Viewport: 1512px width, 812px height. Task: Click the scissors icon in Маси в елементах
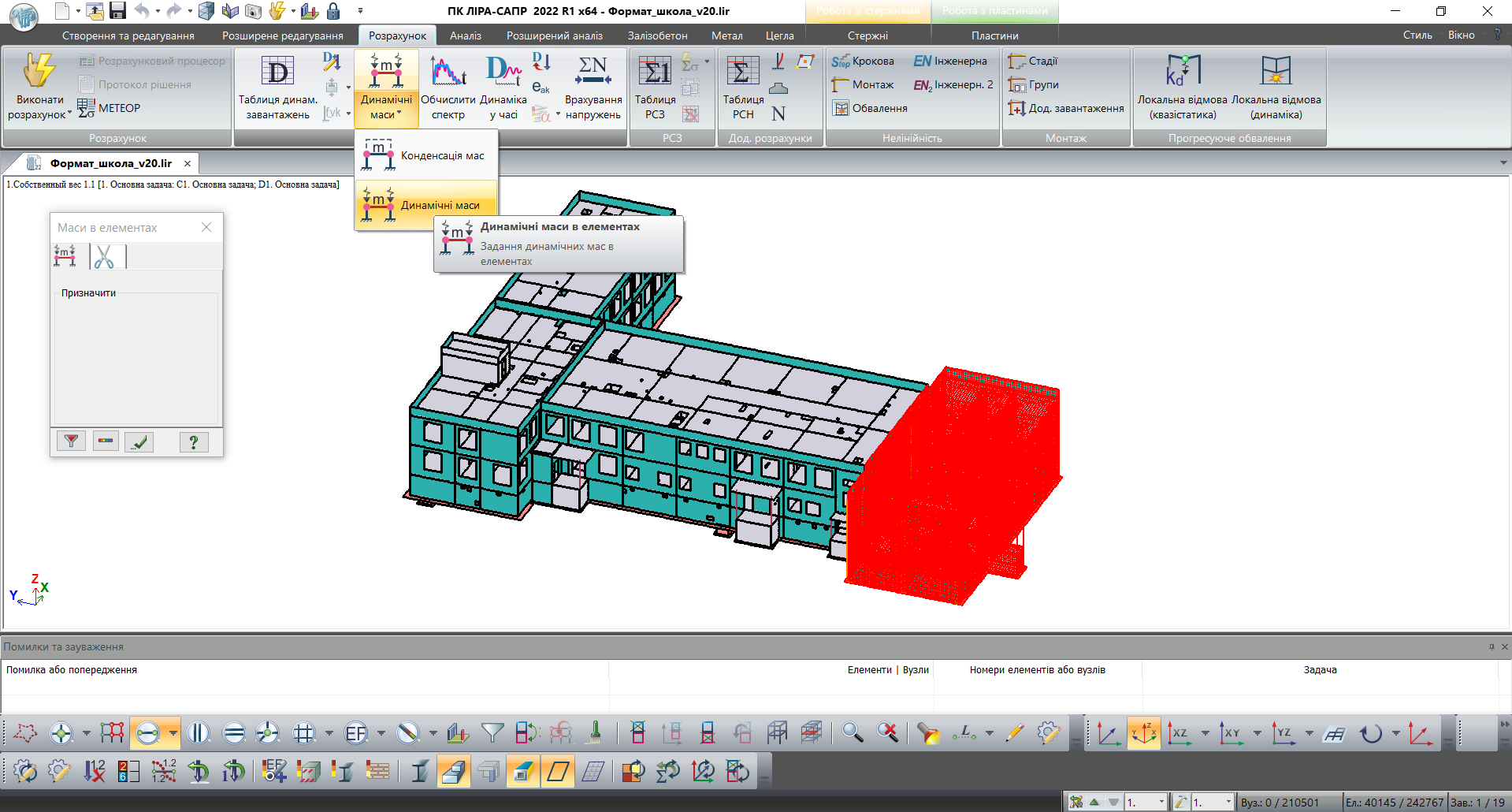104,256
